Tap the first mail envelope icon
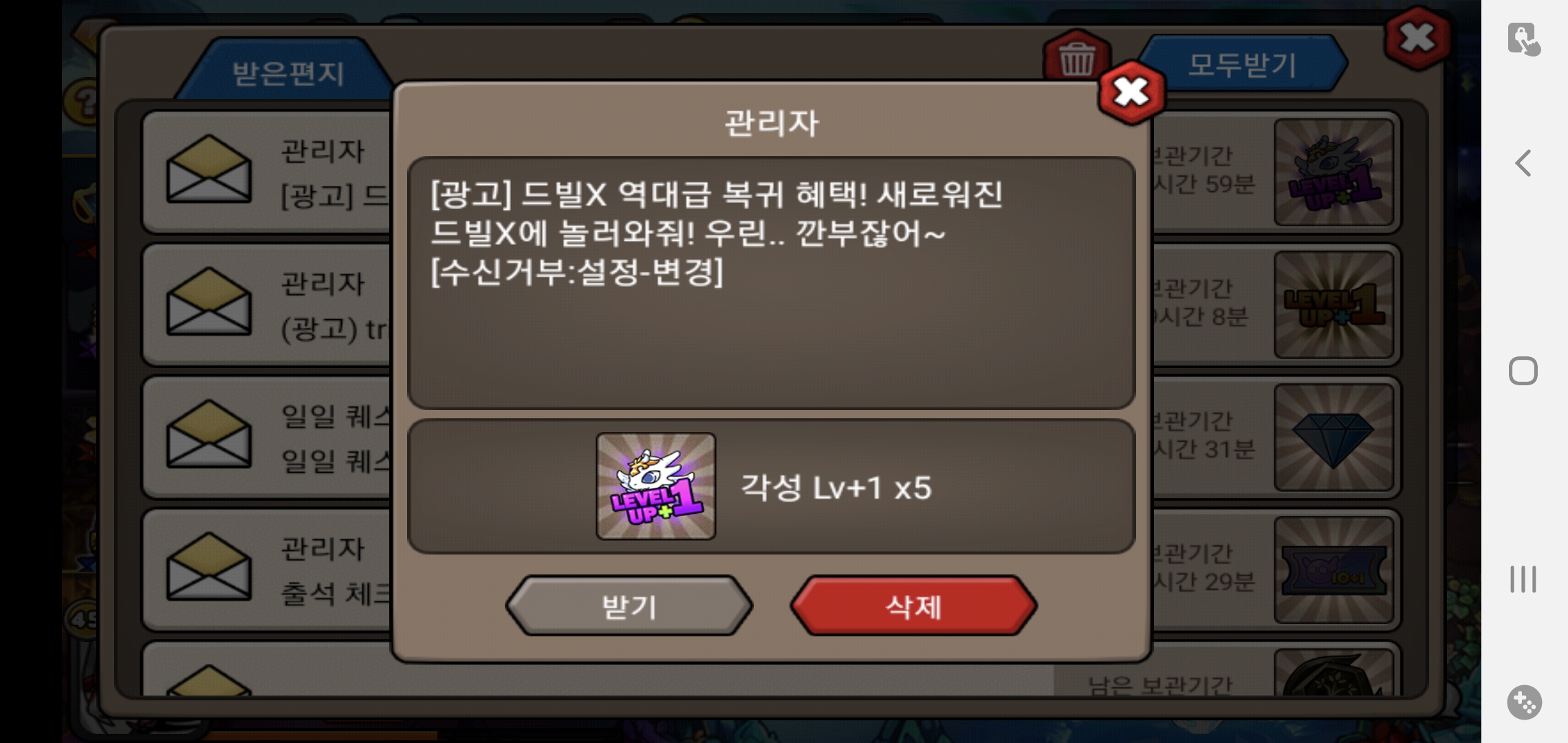The height and width of the screenshot is (743, 1568). [208, 169]
